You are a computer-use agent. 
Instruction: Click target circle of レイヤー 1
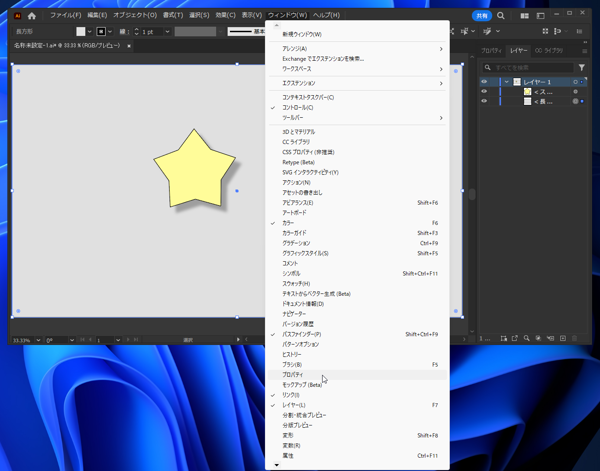point(575,82)
